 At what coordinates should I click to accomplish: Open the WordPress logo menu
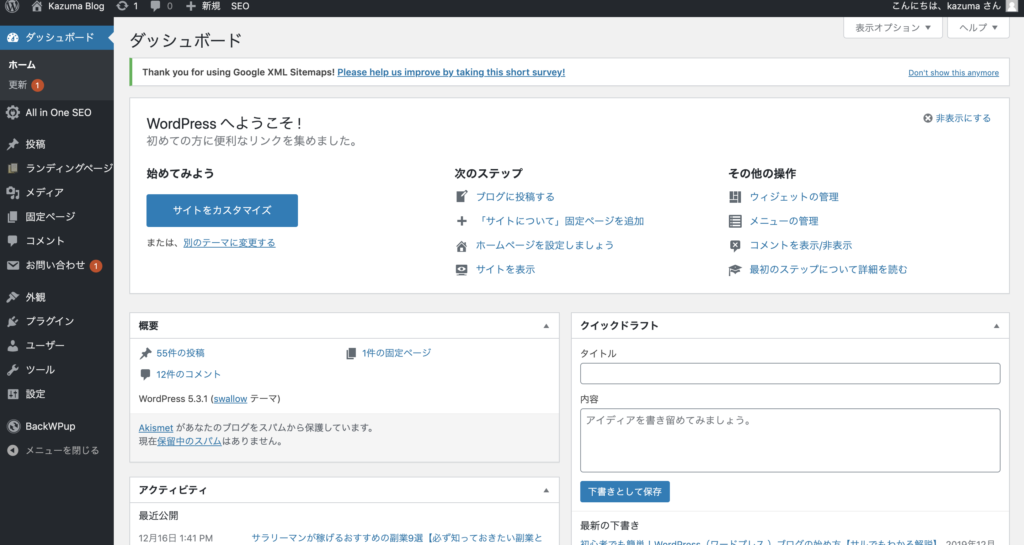[12, 7]
